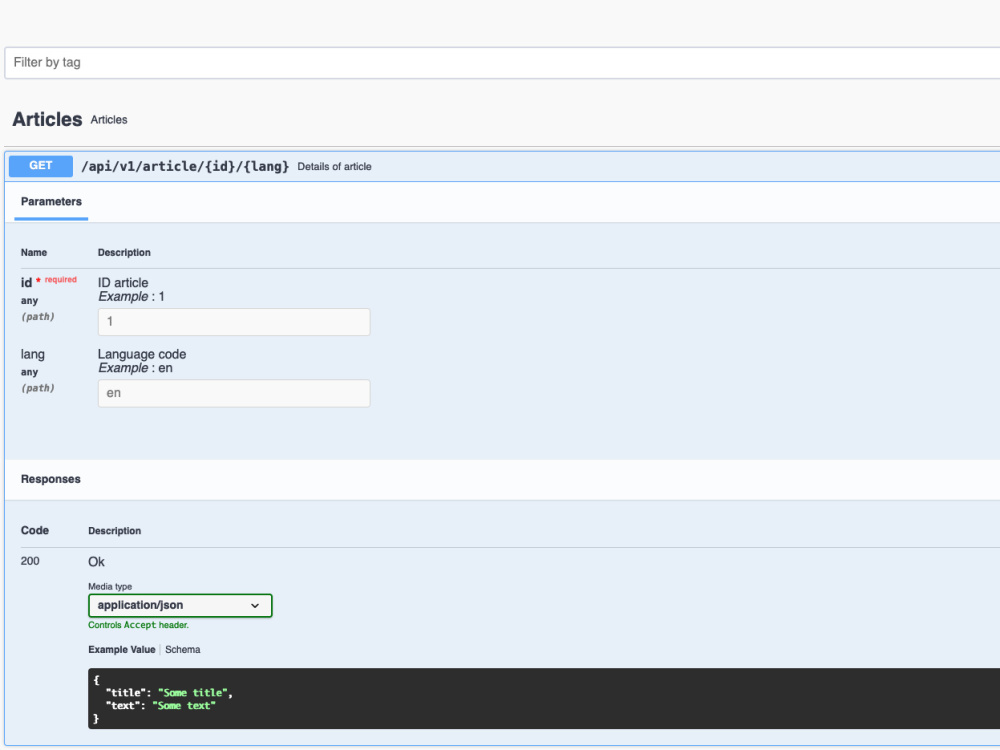Click the Media type label
Image resolution: width=1000 pixels, height=750 pixels.
[110, 587]
